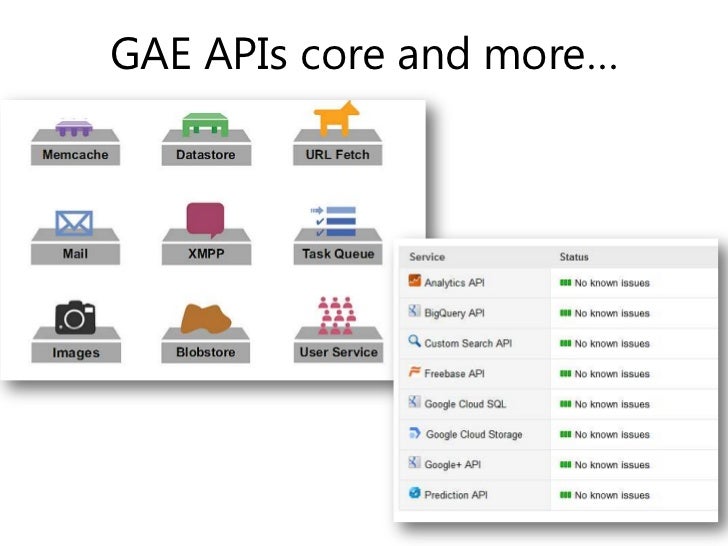Select the Images label
The width and height of the screenshot is (728, 546).
click(76, 353)
